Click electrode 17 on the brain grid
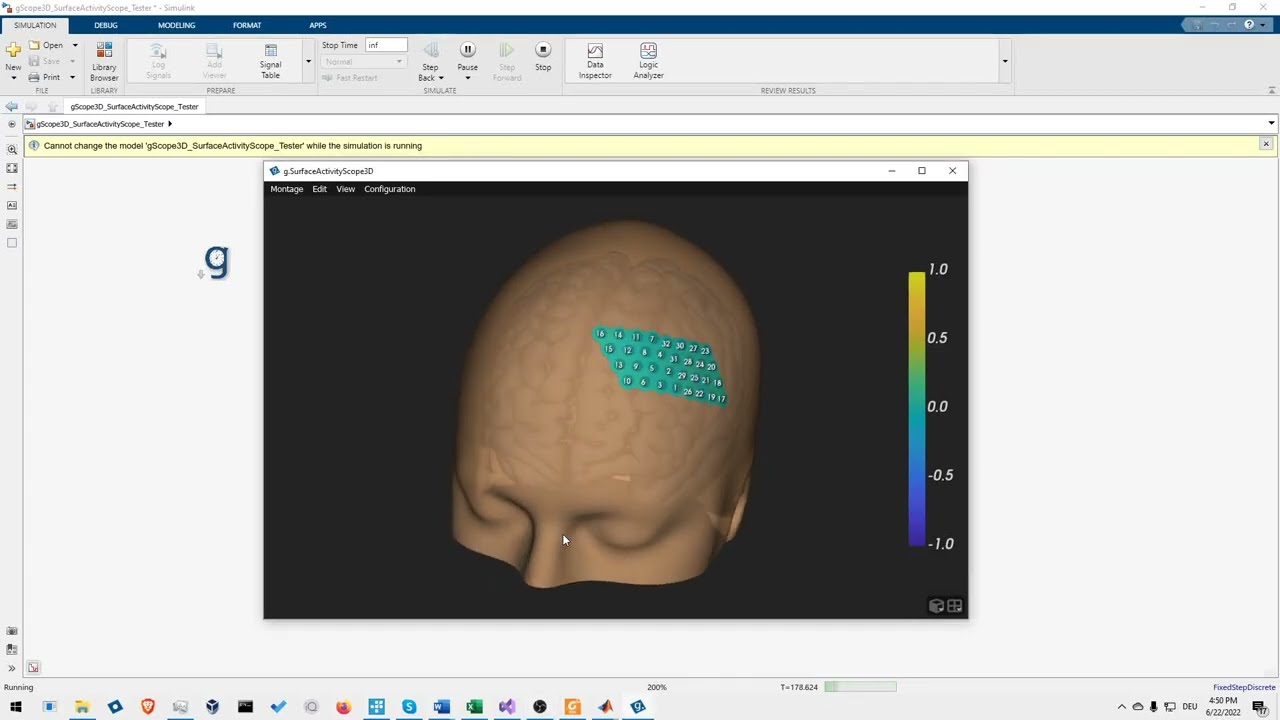 pyautogui.click(x=721, y=399)
